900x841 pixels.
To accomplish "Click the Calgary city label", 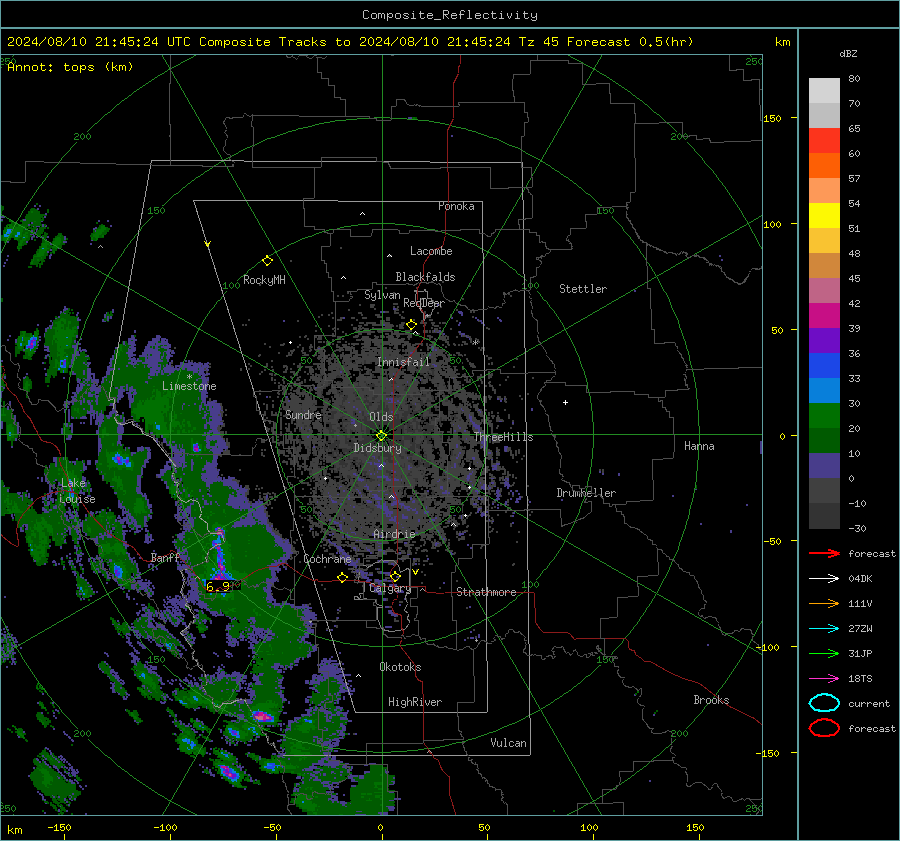I will tap(390, 588).
